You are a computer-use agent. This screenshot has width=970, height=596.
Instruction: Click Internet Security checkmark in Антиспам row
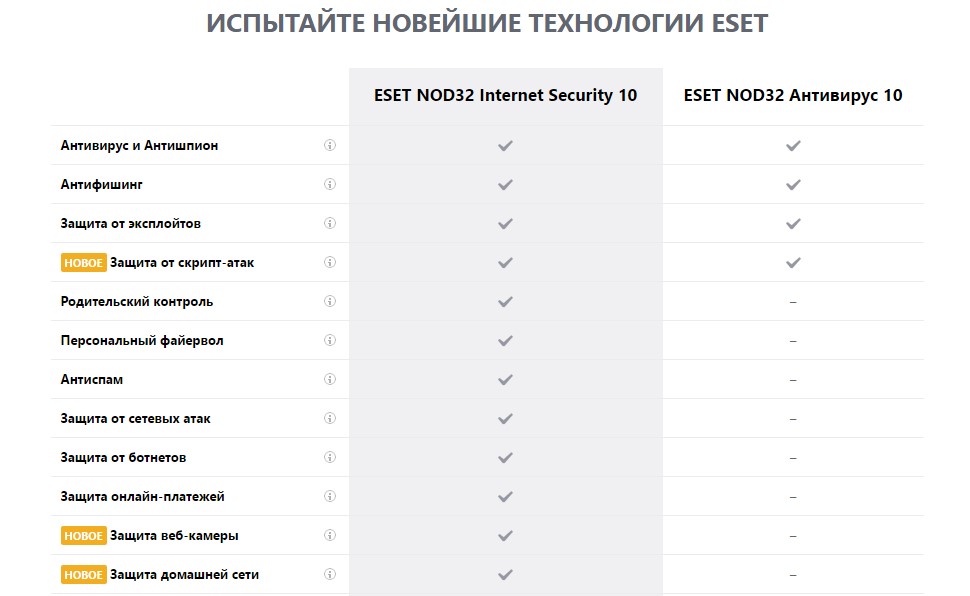(505, 379)
